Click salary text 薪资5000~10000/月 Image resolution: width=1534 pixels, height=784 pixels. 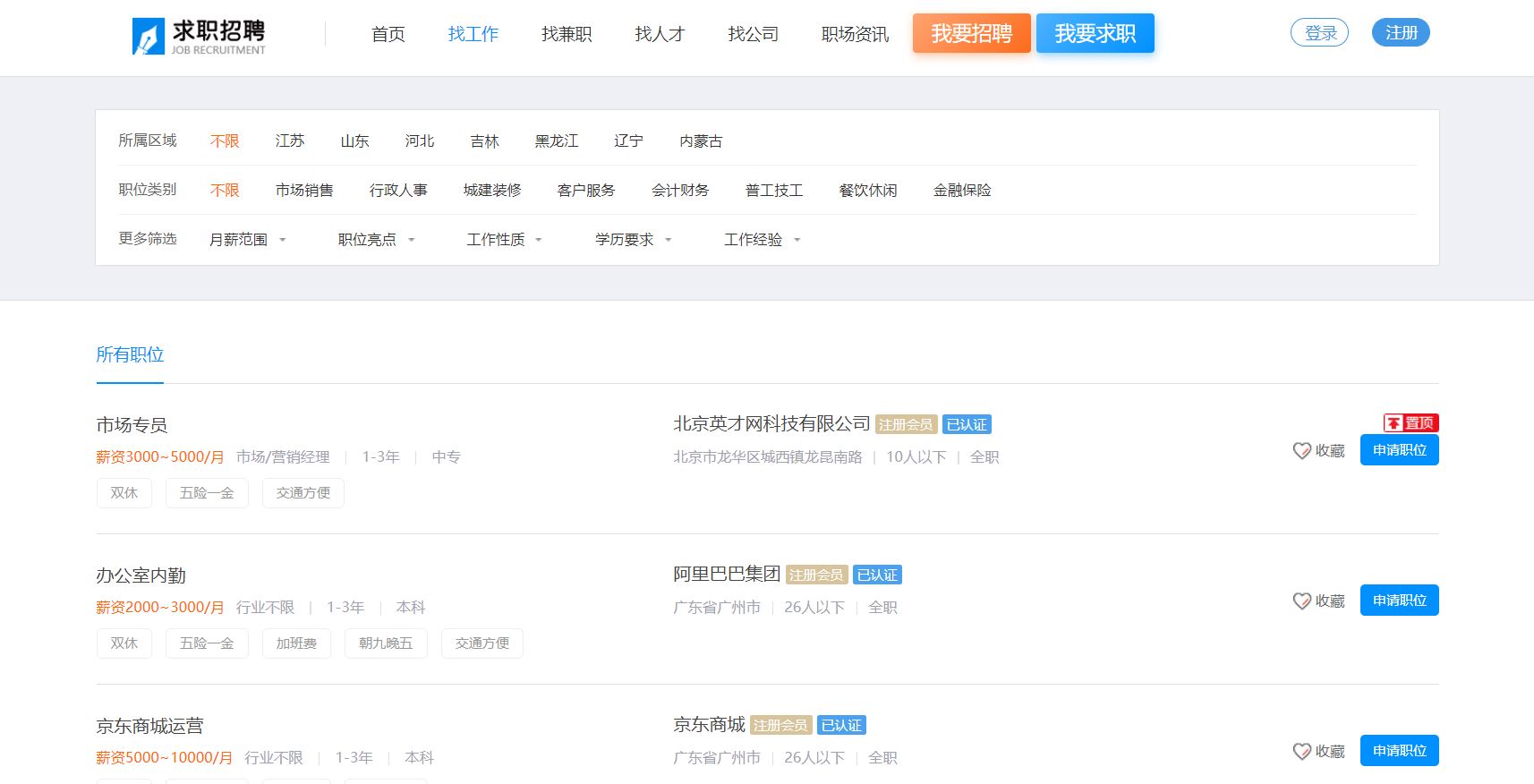pos(165,758)
